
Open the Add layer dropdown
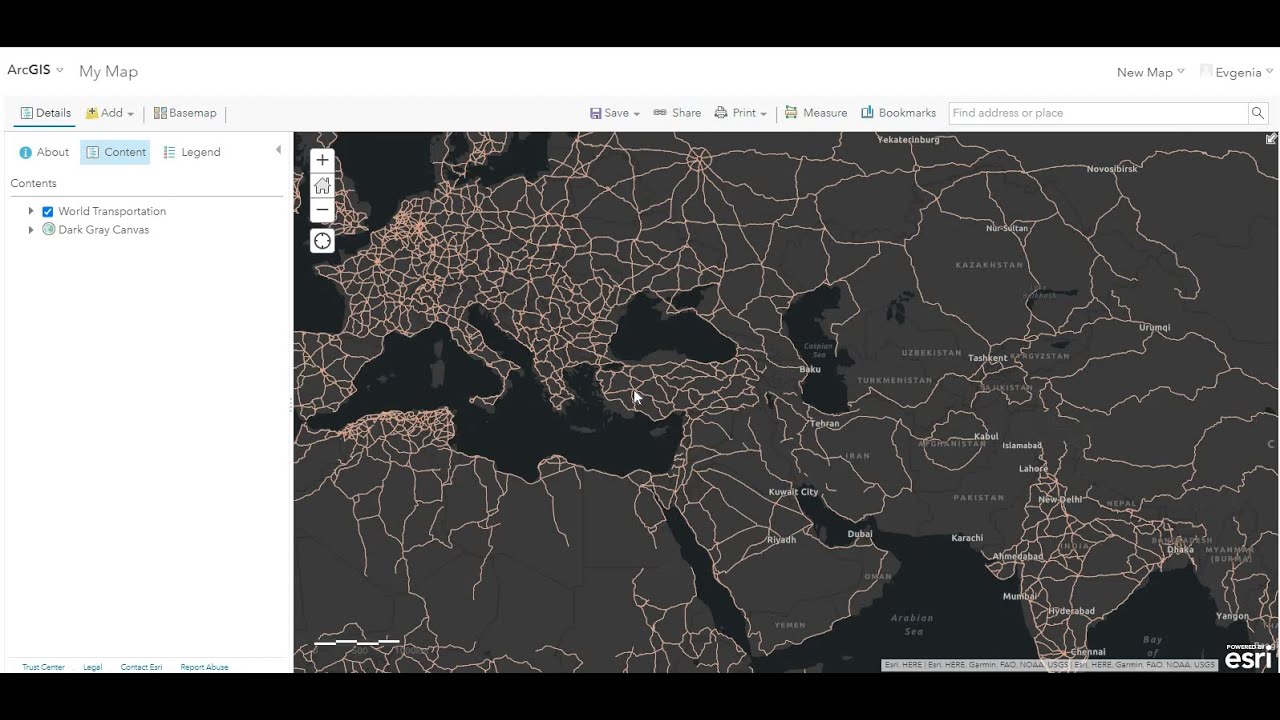tap(110, 113)
